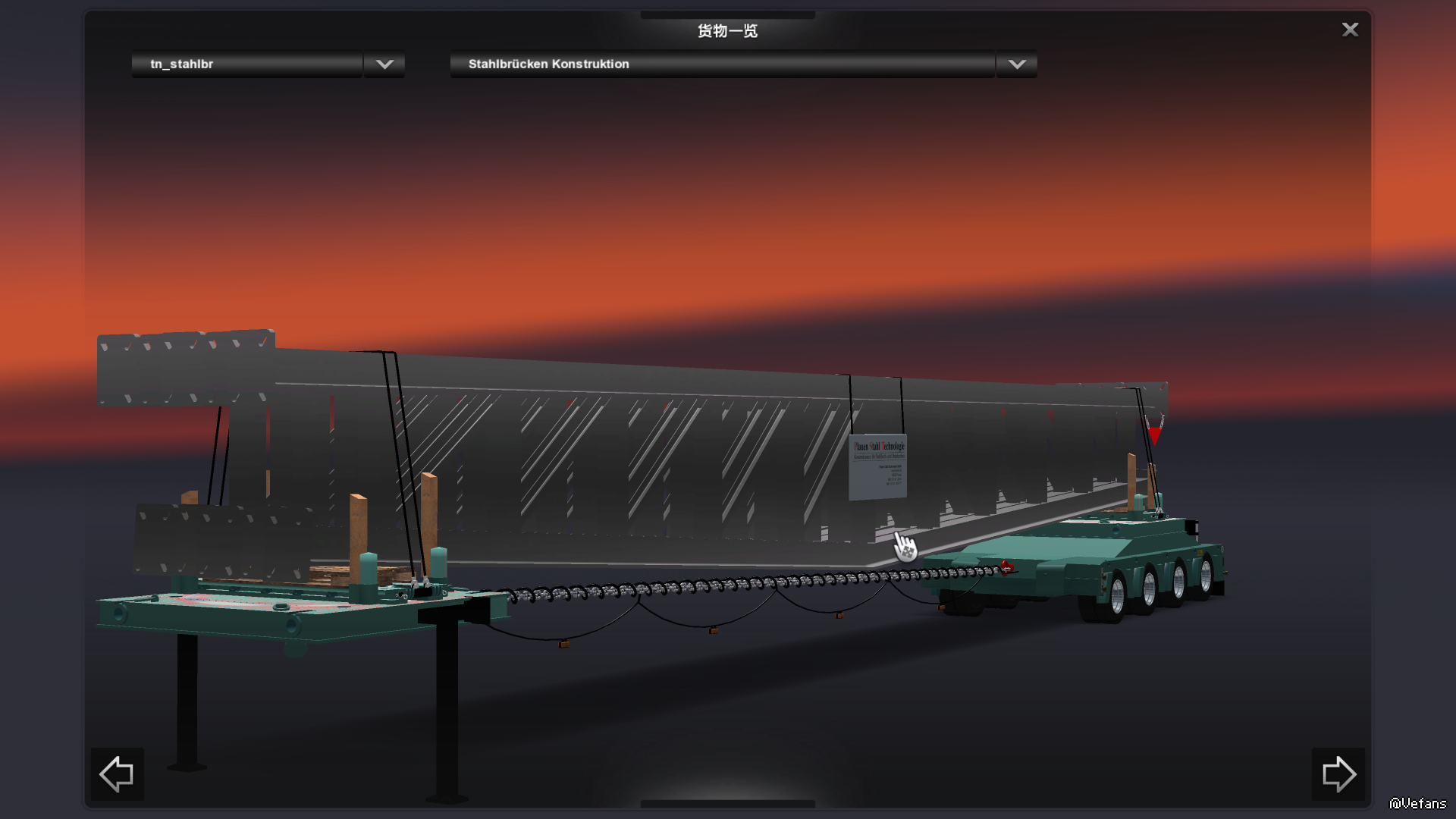This screenshot has height=819, width=1456.
Task: Go to next cargo with right arrow
Action: coord(1338,774)
